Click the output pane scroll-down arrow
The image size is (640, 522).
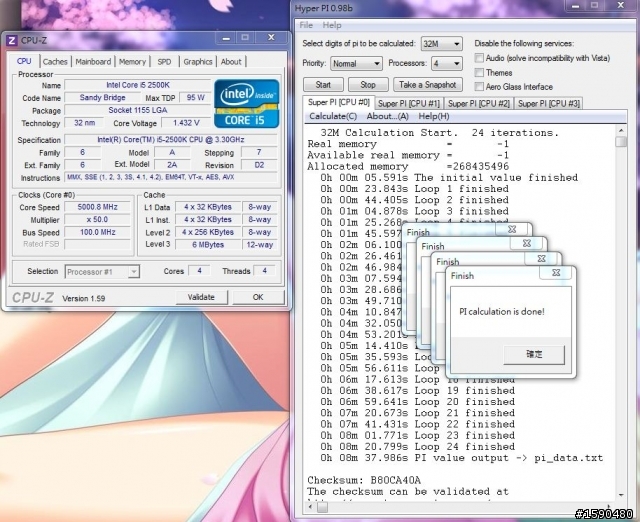click(x=621, y=495)
